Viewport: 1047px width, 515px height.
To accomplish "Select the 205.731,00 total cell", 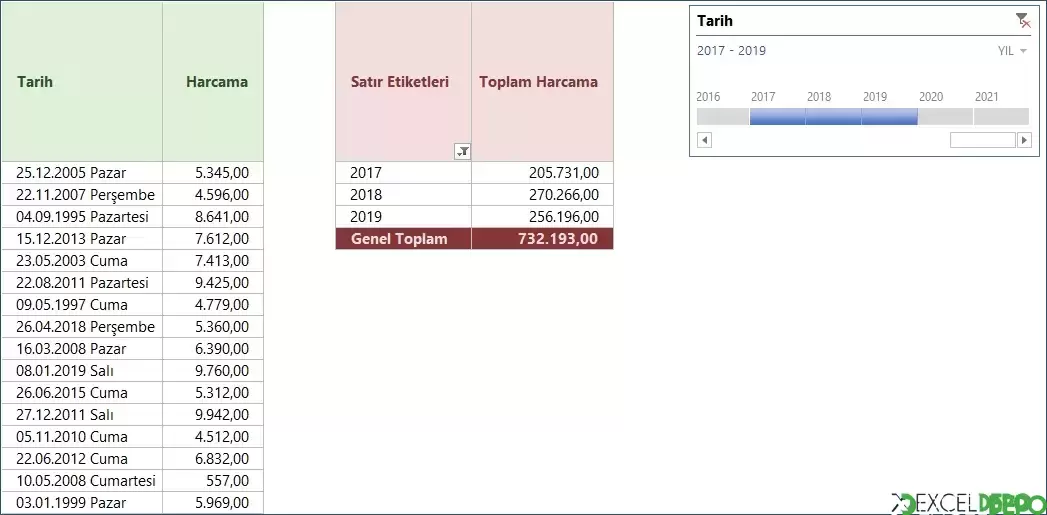I will tap(542, 173).
